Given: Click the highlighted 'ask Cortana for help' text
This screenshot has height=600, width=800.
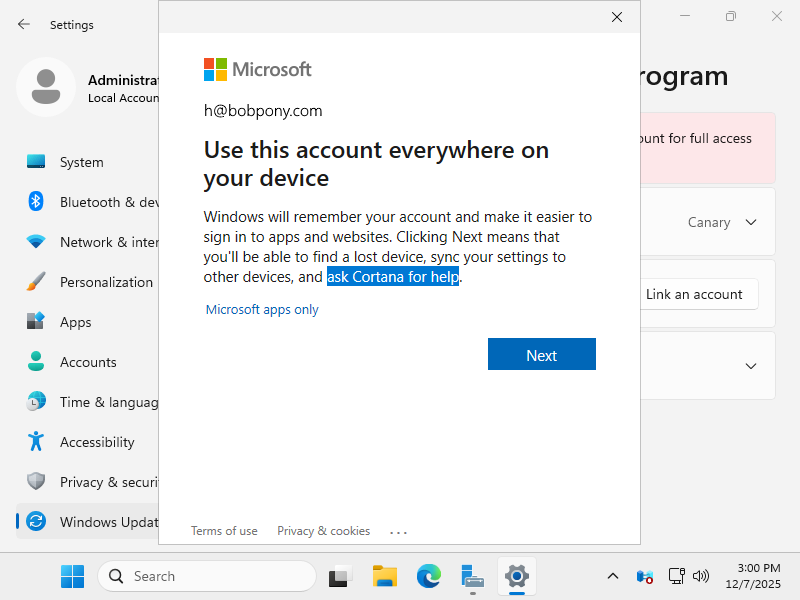Looking at the screenshot, I should tap(393, 277).
